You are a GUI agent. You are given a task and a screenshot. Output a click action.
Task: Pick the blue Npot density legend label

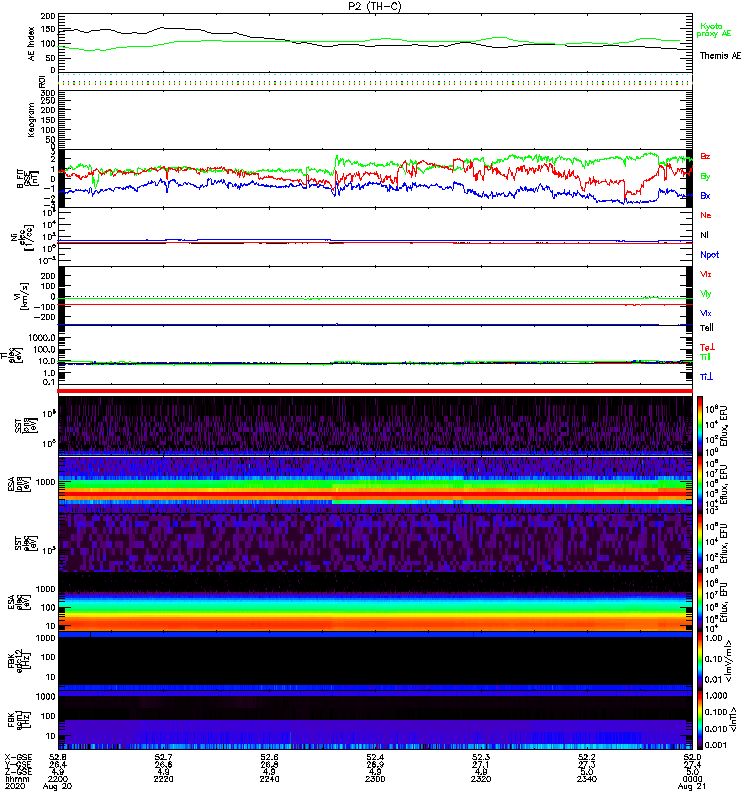709,254
